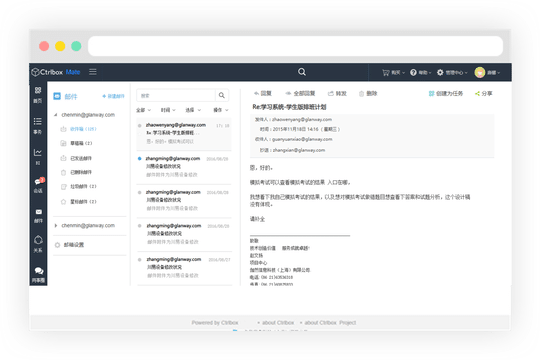Viewport: 540px width, 360px height.
Task: Open the zhaowenyang@glanway.com email in list
Action: (x=184, y=133)
